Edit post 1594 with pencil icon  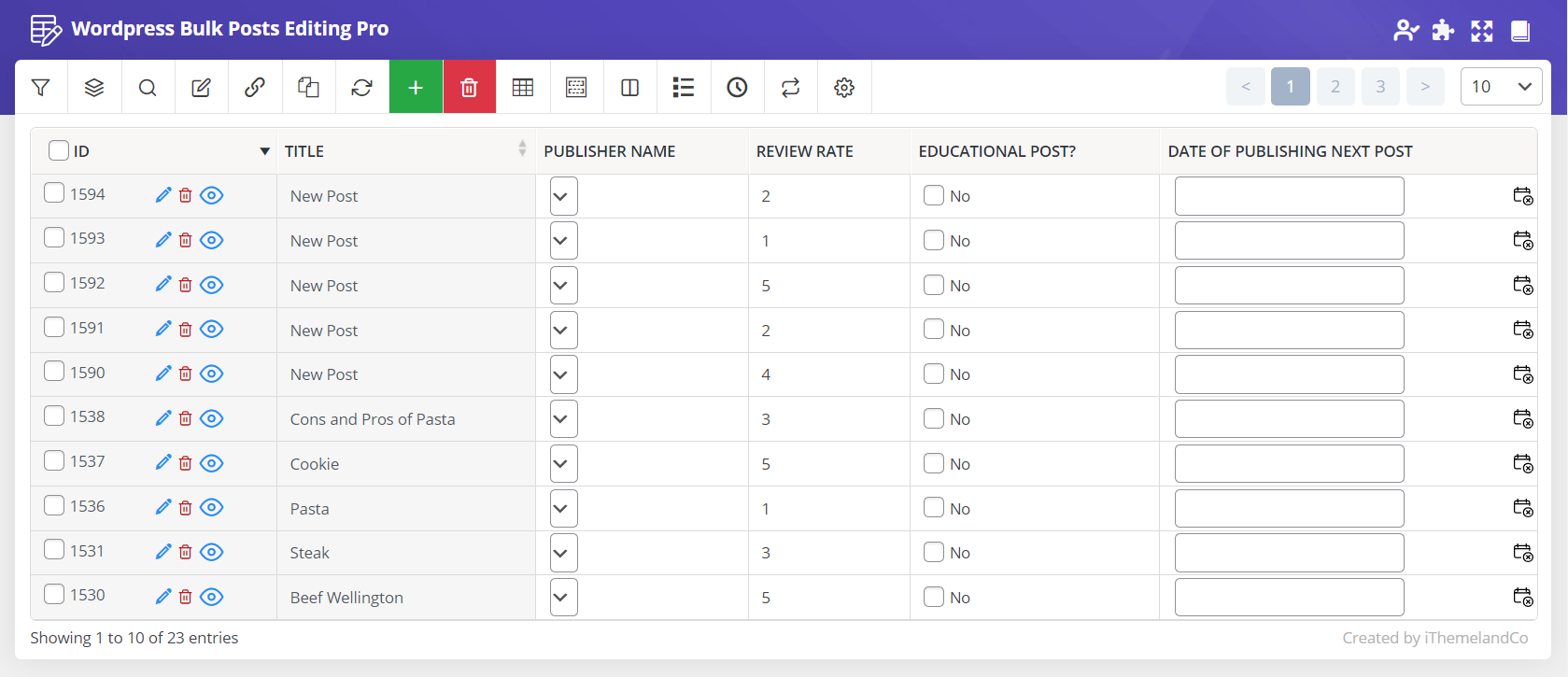click(x=163, y=194)
